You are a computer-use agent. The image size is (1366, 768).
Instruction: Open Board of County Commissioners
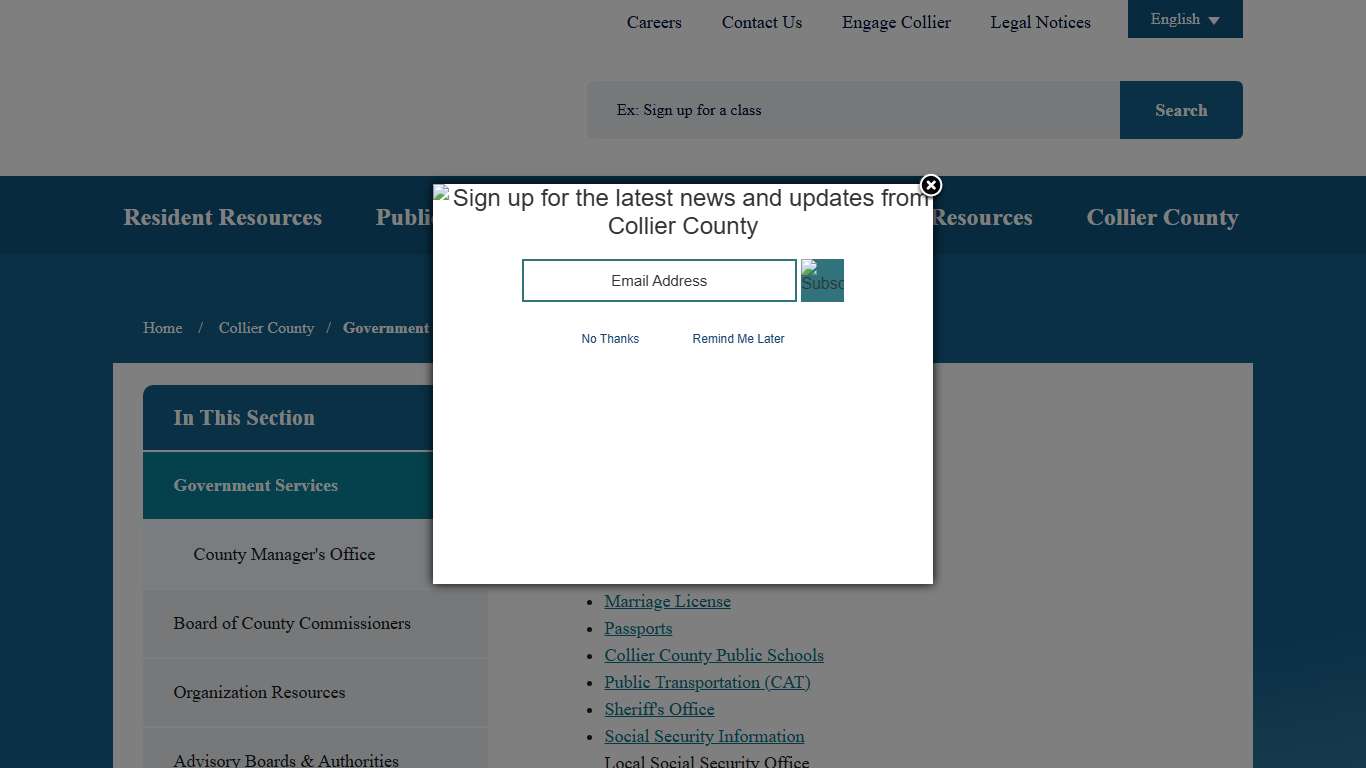tap(292, 623)
